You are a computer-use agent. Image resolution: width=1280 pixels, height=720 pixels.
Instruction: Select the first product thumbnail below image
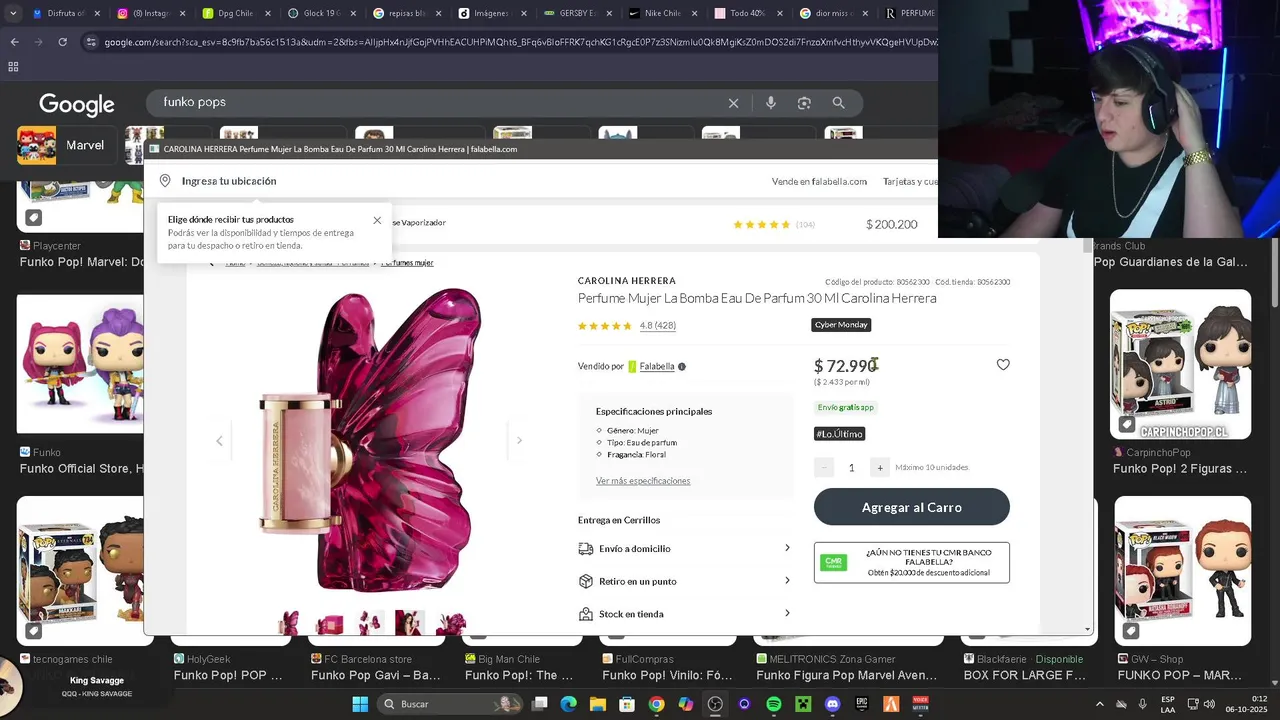pyautogui.click(x=288, y=623)
